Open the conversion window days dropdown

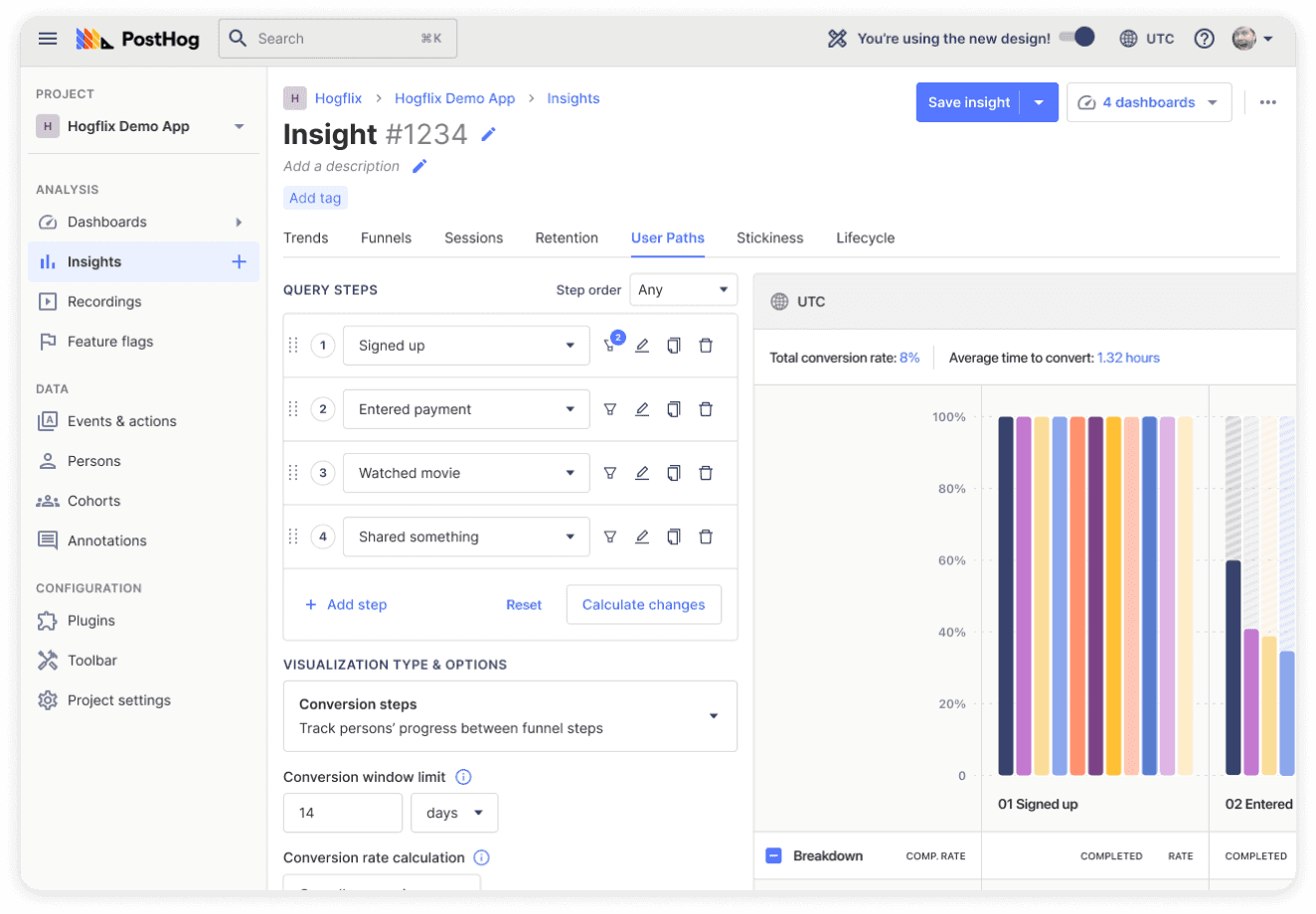[x=454, y=813]
